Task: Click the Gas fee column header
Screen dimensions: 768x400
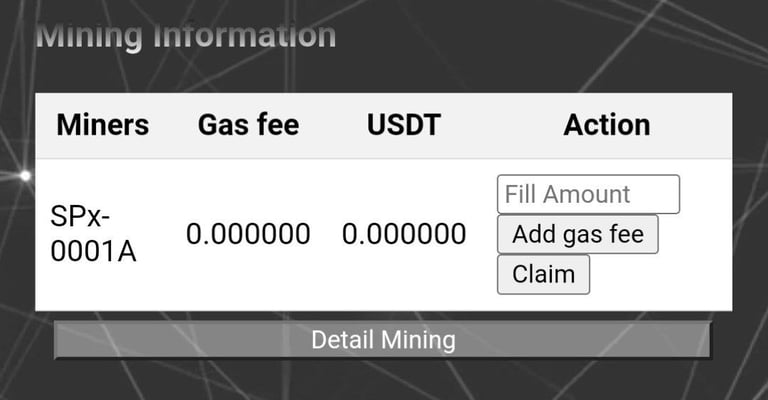Action: click(248, 125)
